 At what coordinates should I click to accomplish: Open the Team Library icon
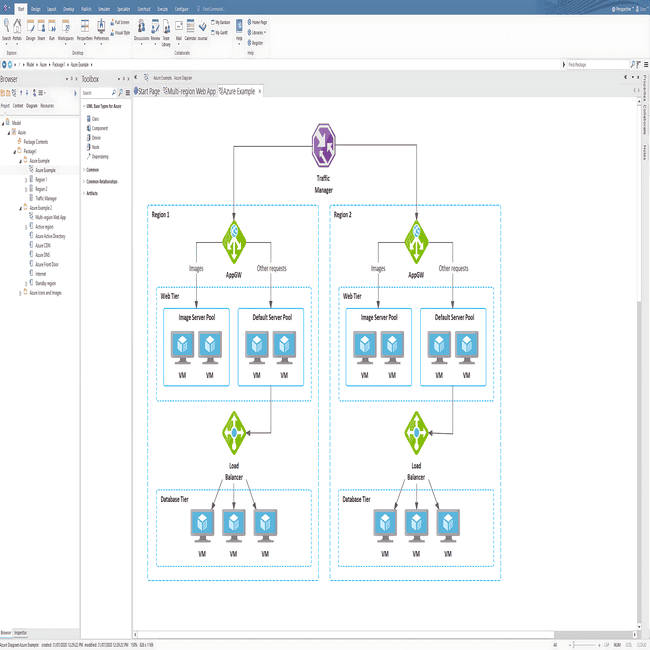[166, 32]
